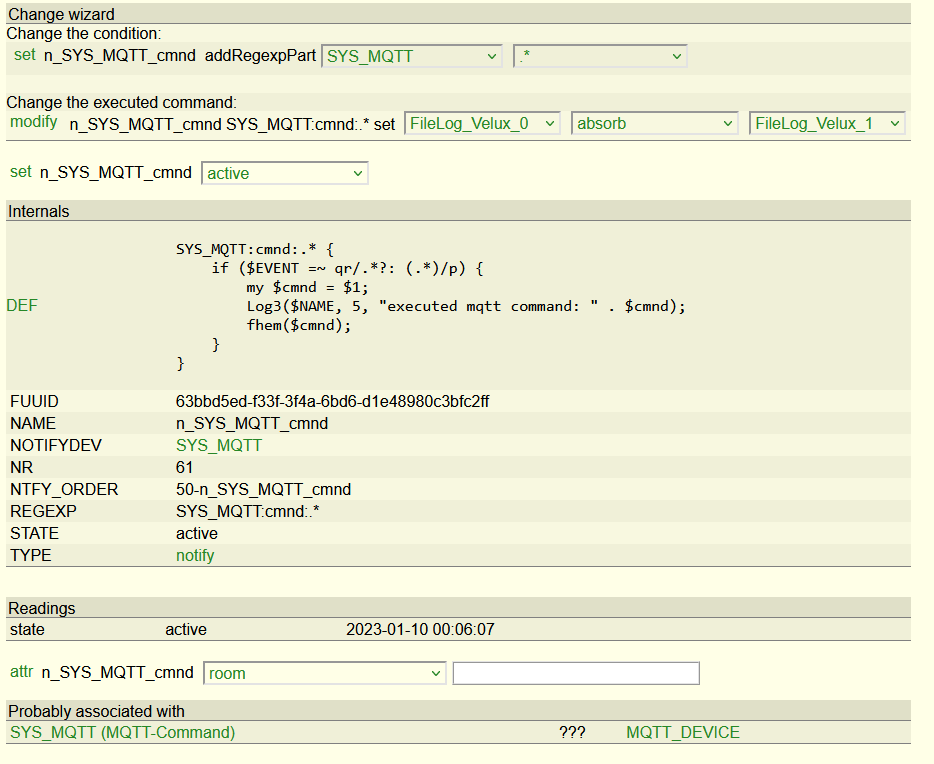Open the SYS_MQTT (MQTT-Command) link
The height and width of the screenshot is (764, 934).
(122, 732)
